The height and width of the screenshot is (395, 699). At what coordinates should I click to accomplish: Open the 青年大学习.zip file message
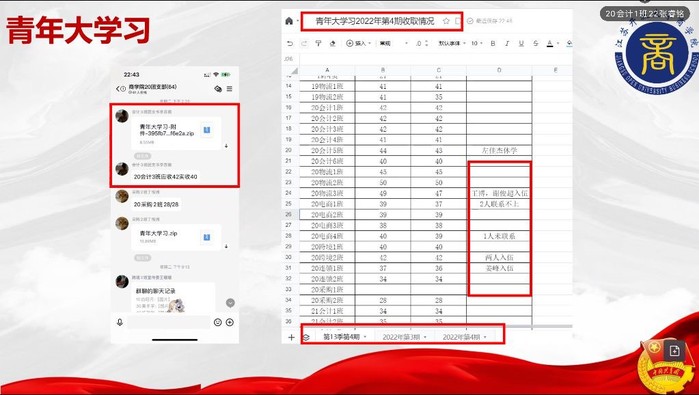(x=176, y=237)
